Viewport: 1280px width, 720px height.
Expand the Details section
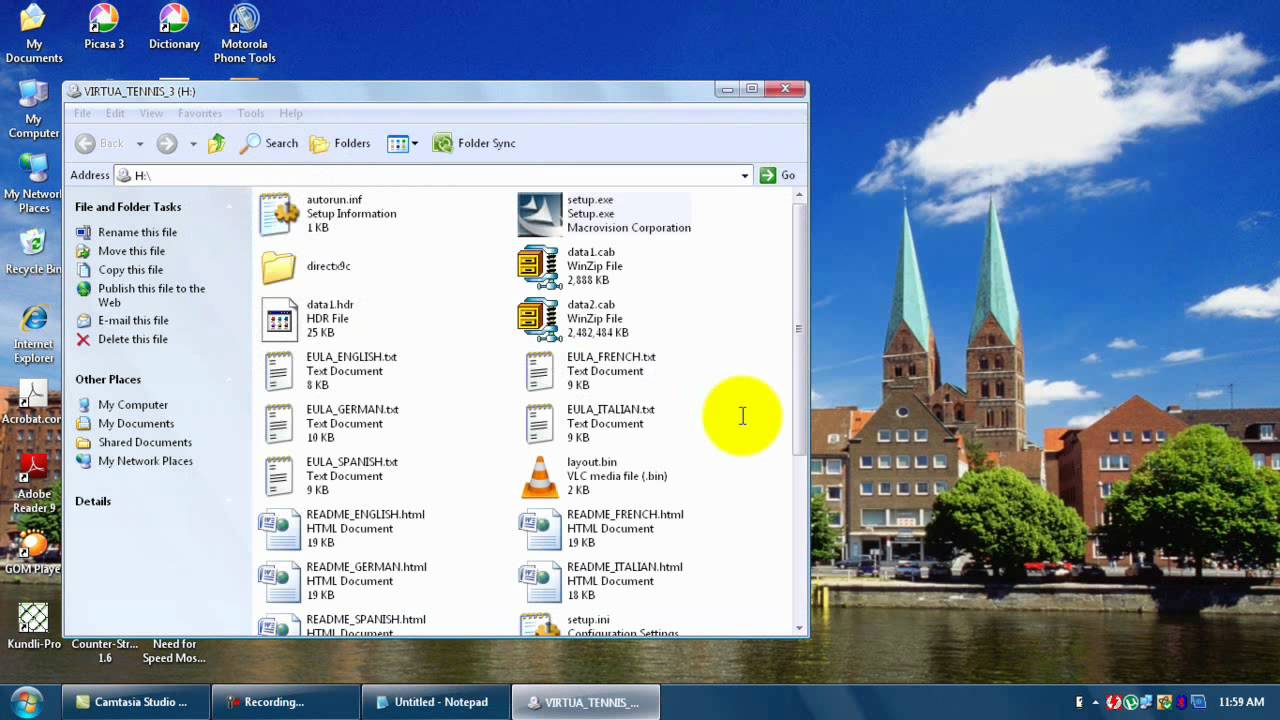pyautogui.click(x=228, y=501)
